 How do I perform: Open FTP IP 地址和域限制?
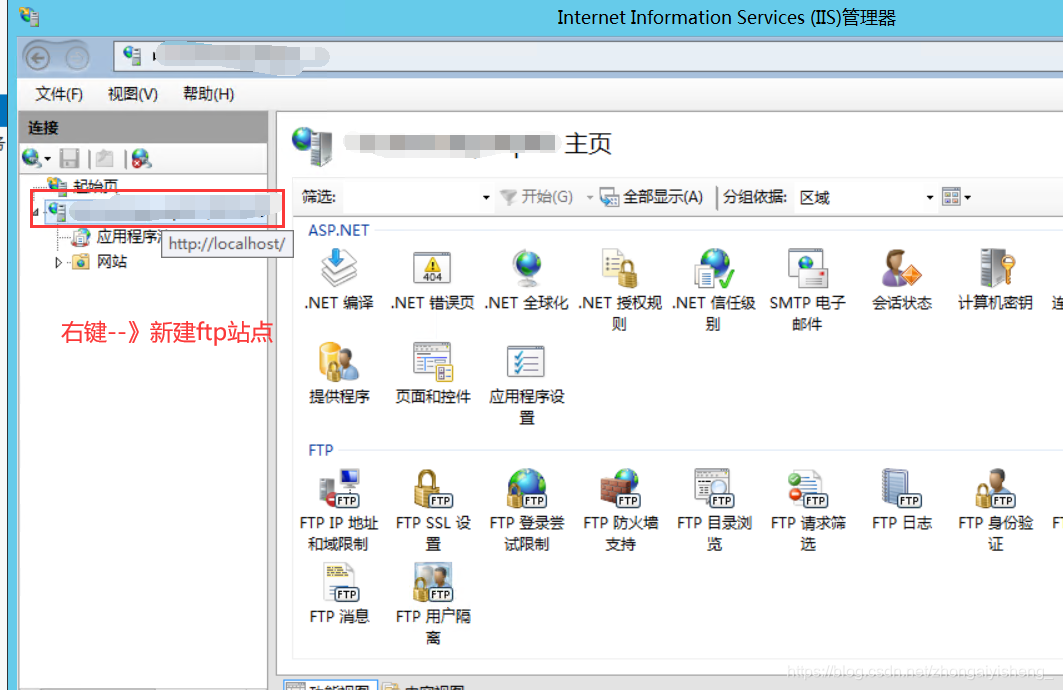(x=339, y=510)
